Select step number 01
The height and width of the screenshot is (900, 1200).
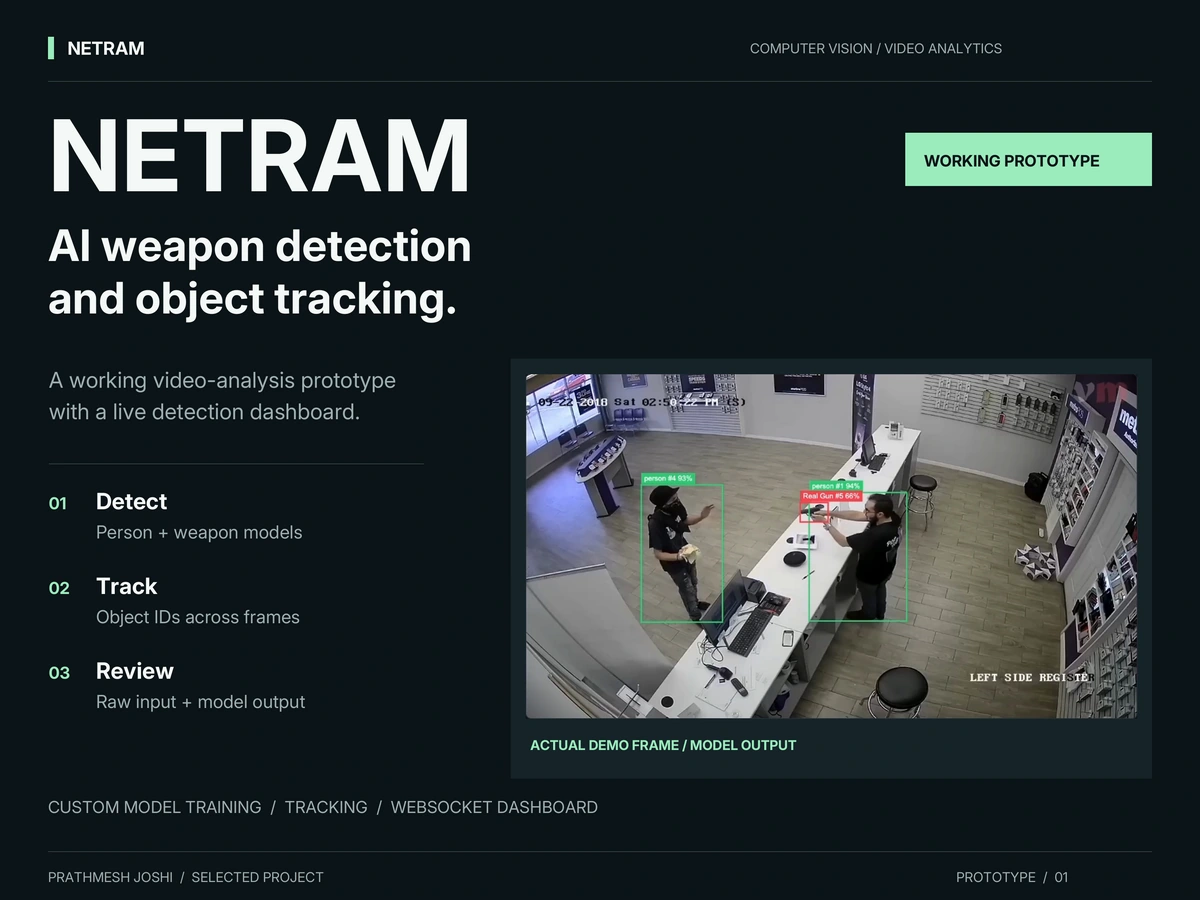58,503
